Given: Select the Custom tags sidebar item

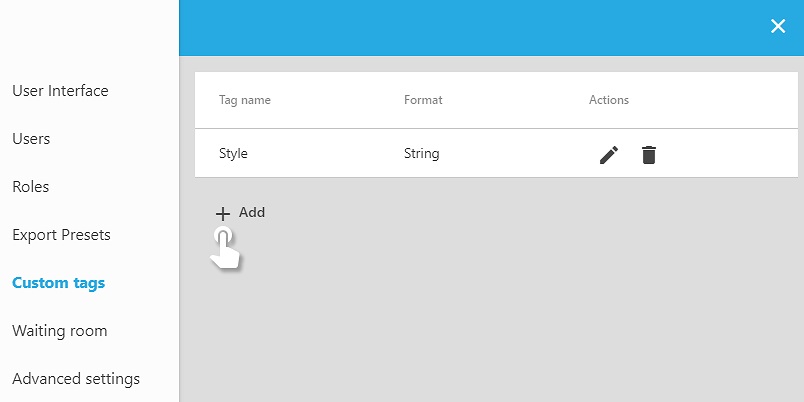Looking at the screenshot, I should (x=58, y=283).
